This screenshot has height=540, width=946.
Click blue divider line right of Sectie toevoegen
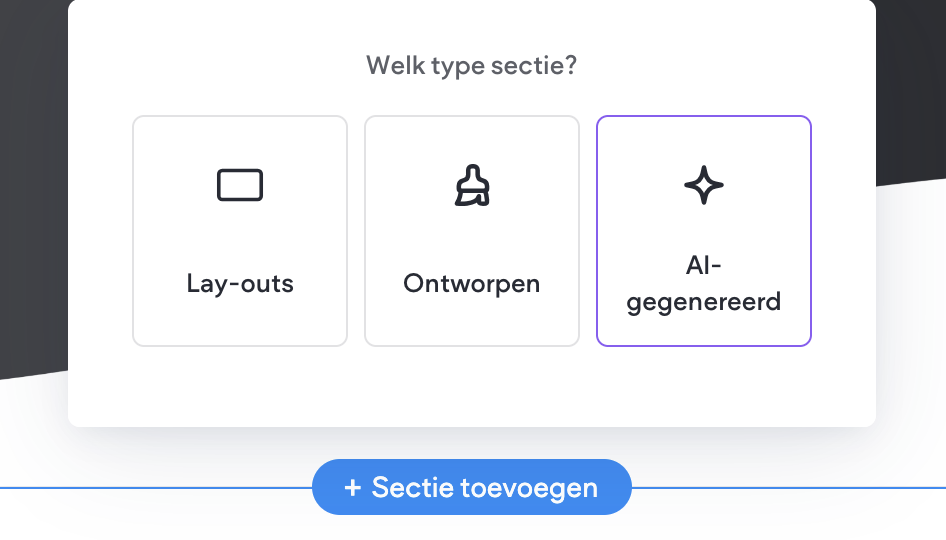point(790,488)
